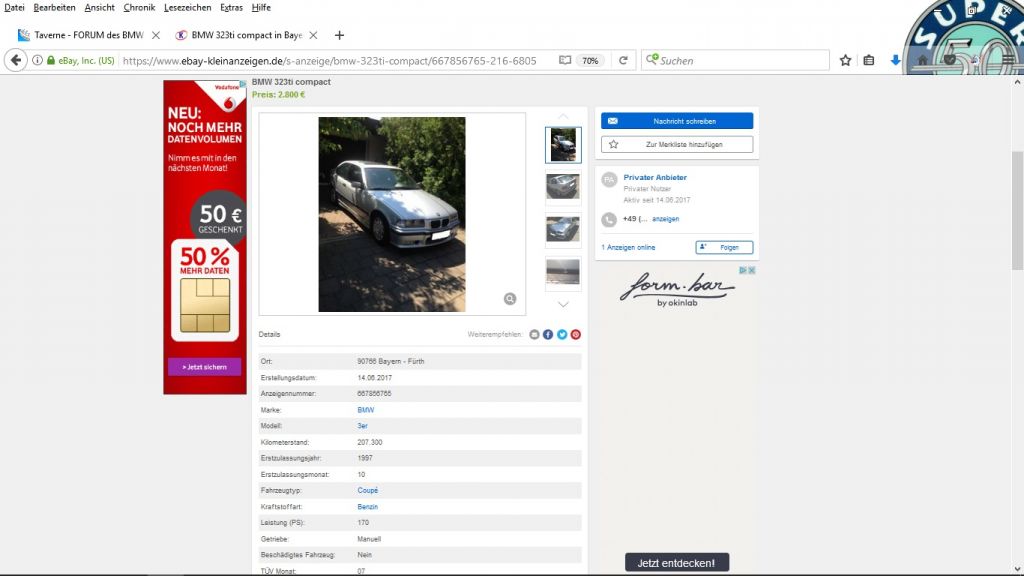
Task: Click the location '90766 Bayern - Fürth'
Action: pos(391,361)
